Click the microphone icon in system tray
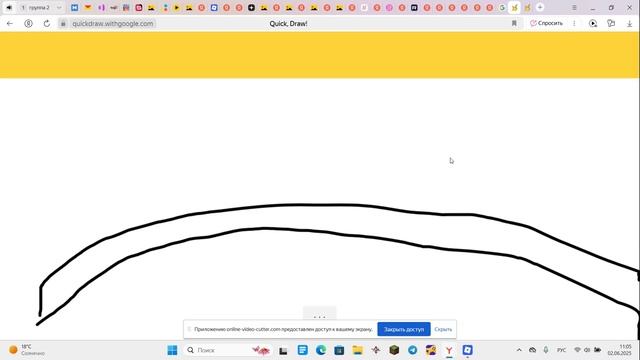This screenshot has height=360, width=640. click(546, 350)
